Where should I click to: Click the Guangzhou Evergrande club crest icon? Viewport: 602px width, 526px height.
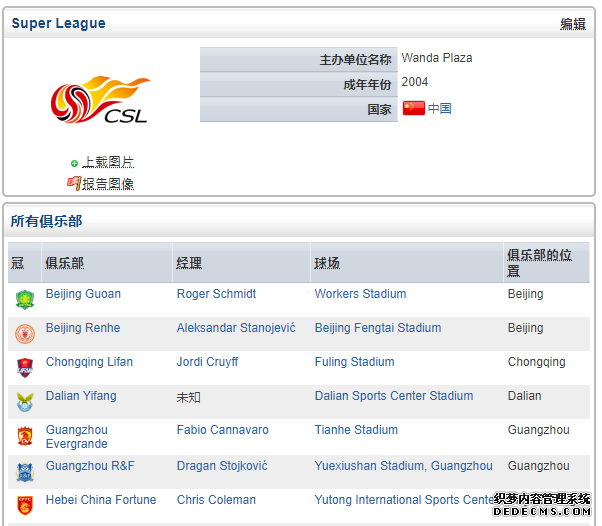25,436
